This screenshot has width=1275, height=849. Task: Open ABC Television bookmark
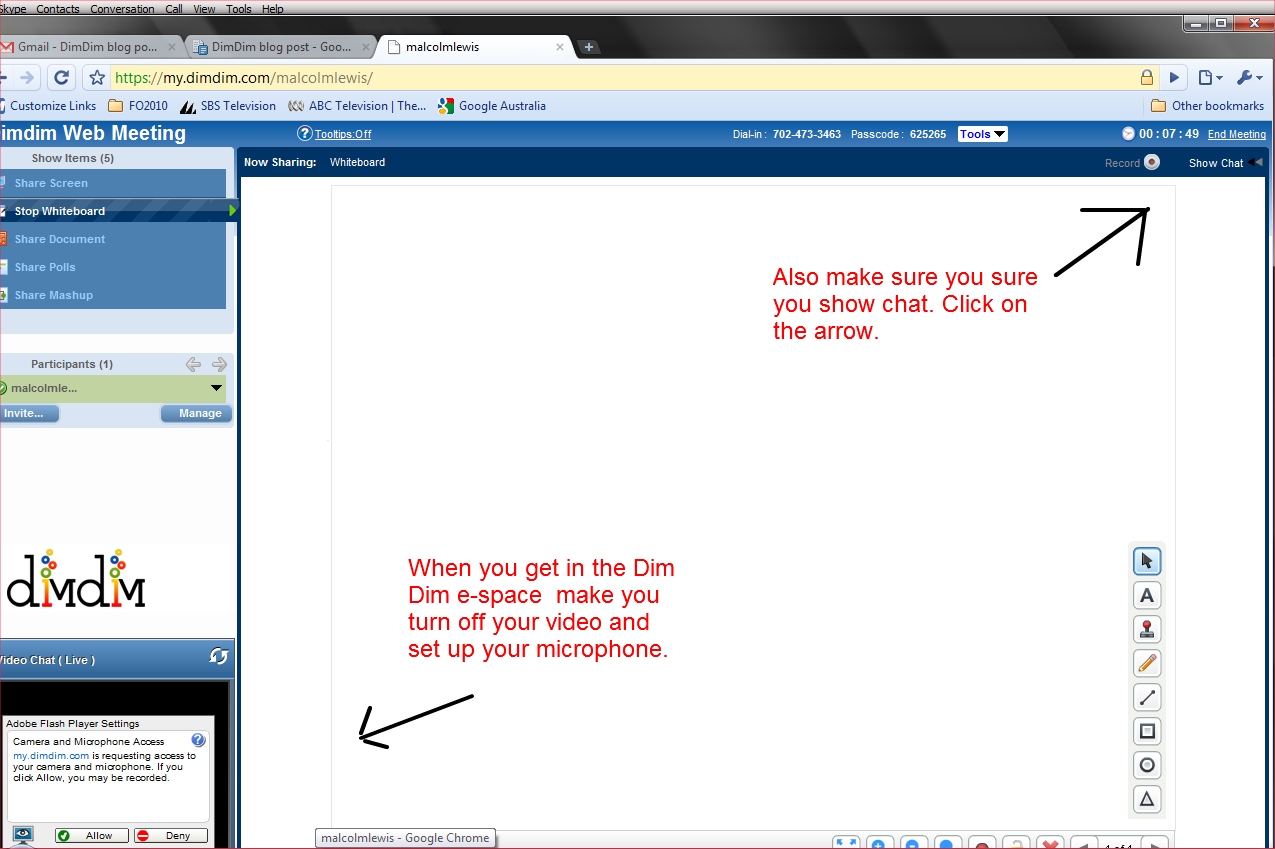coord(357,106)
